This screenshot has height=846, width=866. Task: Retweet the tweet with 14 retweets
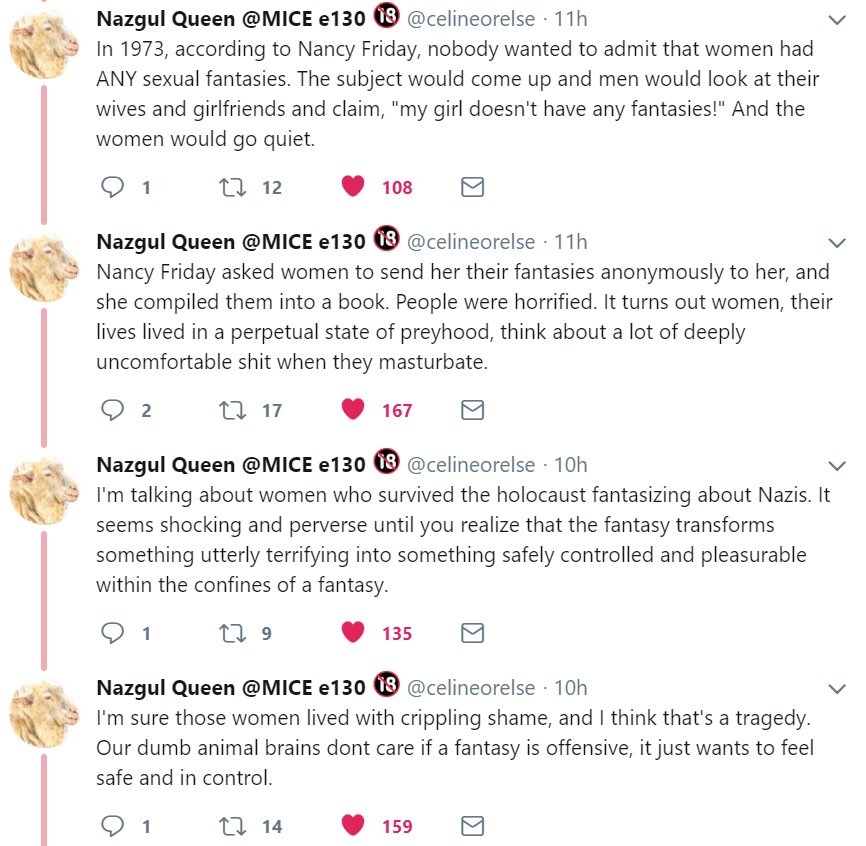point(232,826)
